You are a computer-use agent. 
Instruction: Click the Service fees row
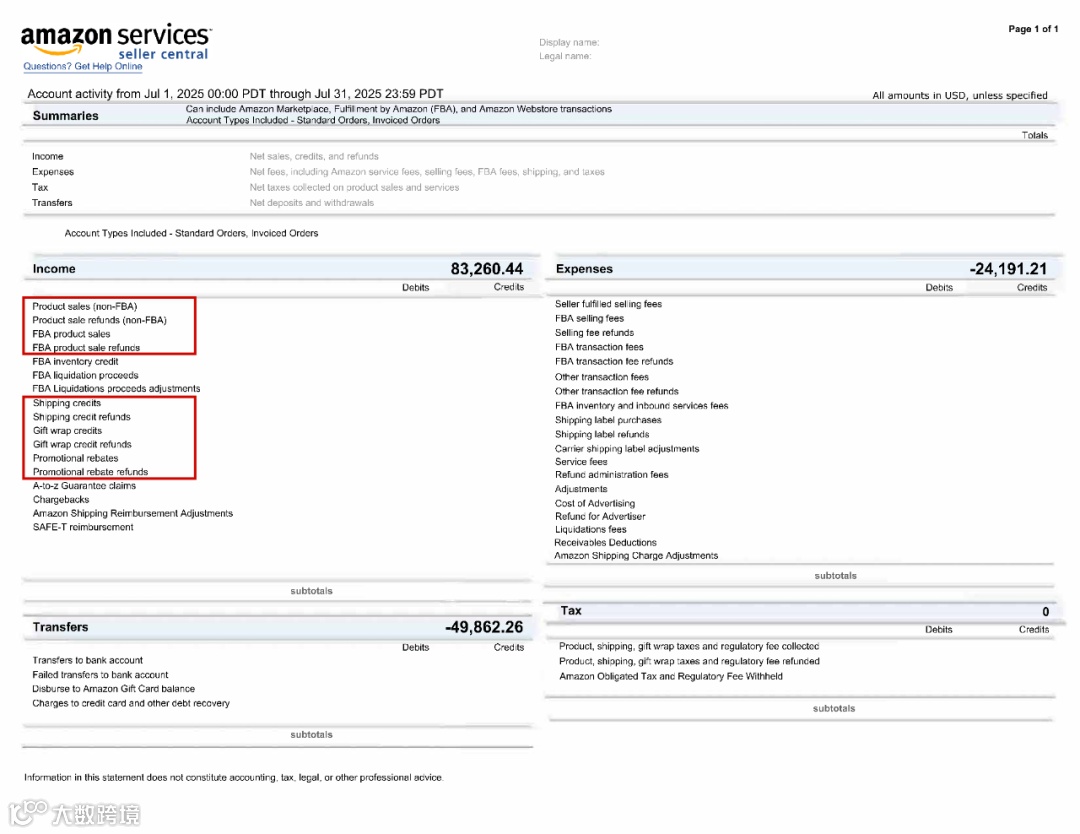pyautogui.click(x=581, y=461)
